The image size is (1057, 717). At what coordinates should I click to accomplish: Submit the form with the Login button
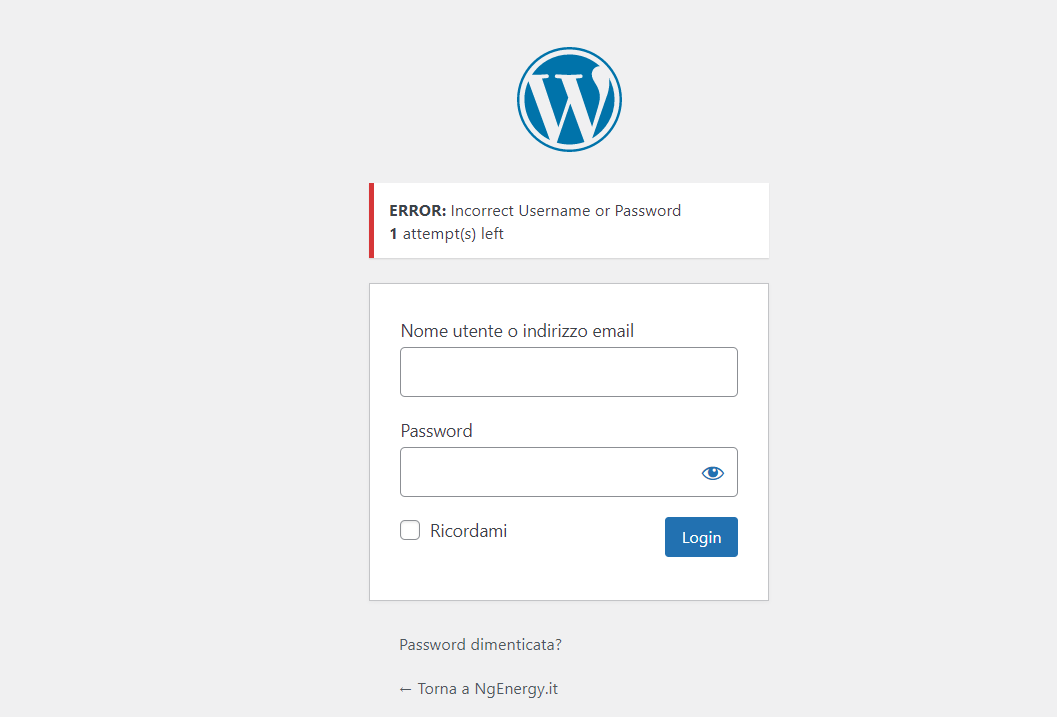[x=701, y=537]
